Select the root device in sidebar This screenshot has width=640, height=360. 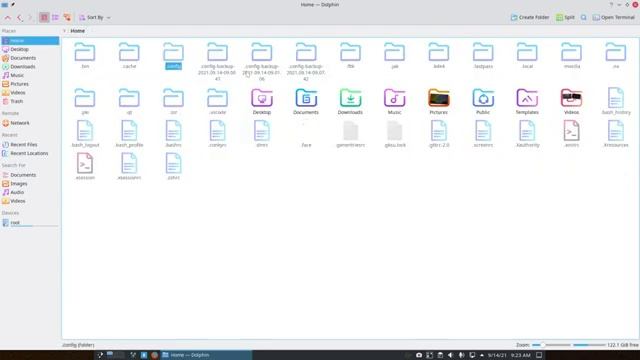(30, 223)
